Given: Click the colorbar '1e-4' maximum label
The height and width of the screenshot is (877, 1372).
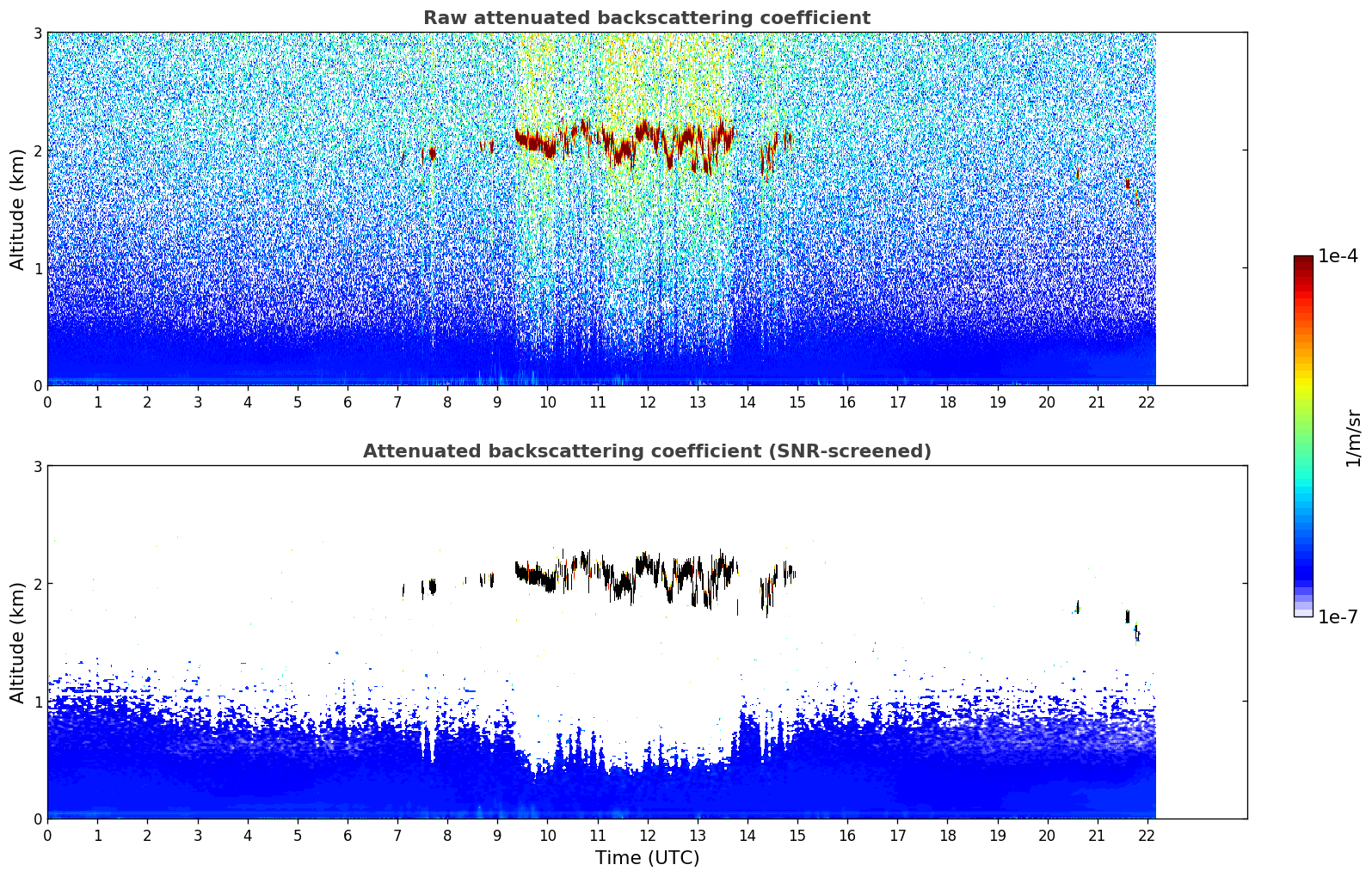Looking at the screenshot, I should [1338, 256].
